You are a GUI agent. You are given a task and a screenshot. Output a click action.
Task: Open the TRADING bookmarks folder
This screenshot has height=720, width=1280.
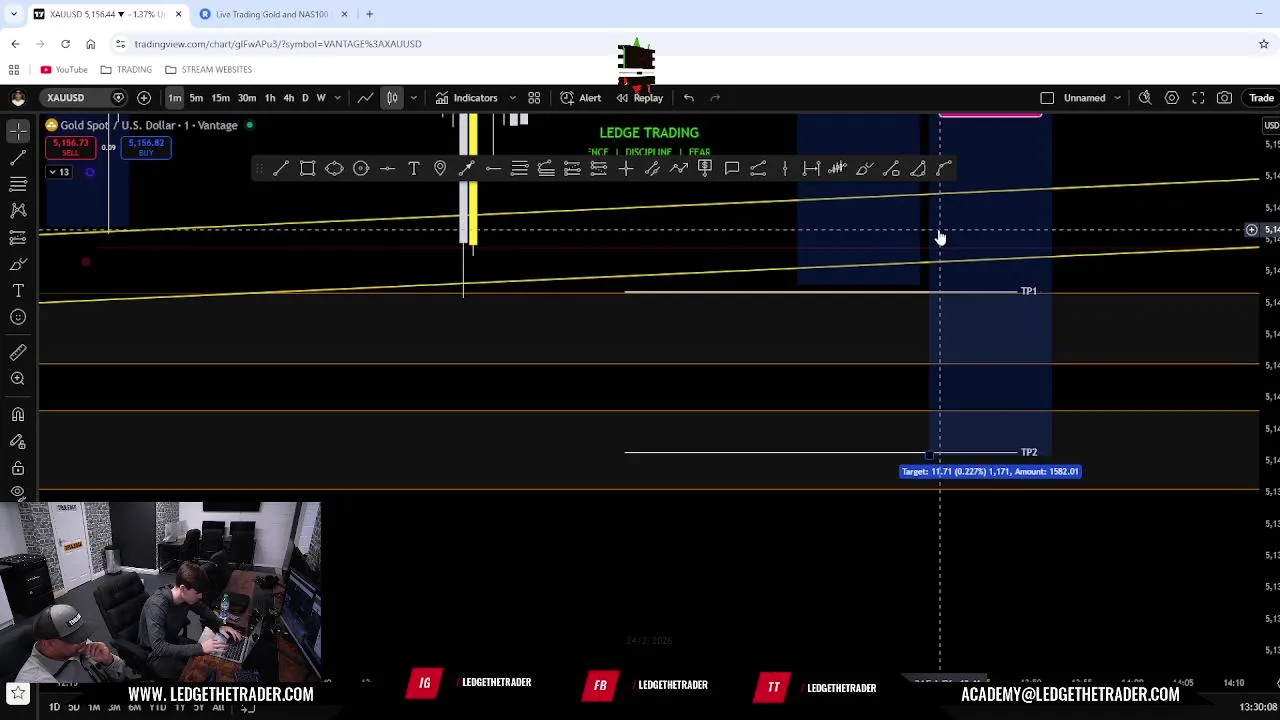pyautogui.click(x=126, y=70)
